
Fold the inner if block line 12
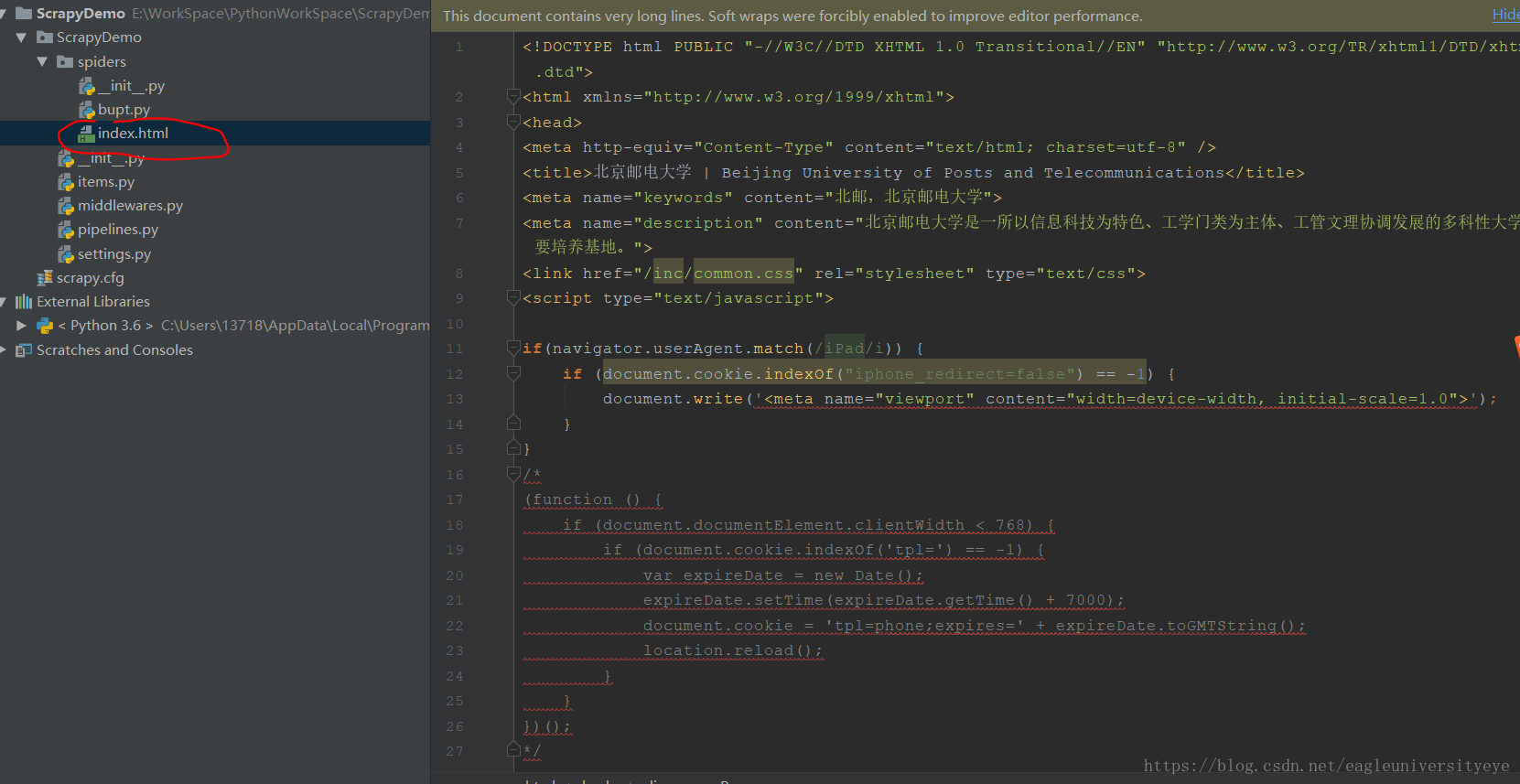tap(513, 374)
